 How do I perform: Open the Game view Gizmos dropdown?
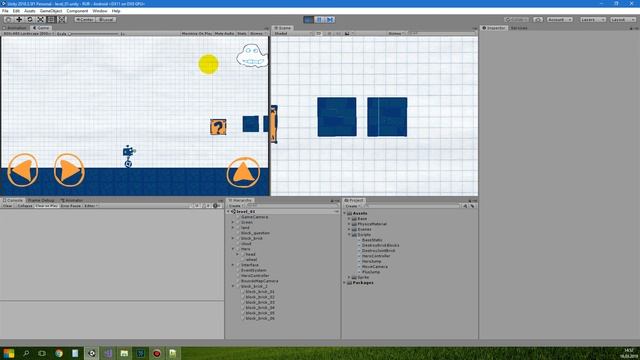click(x=257, y=33)
